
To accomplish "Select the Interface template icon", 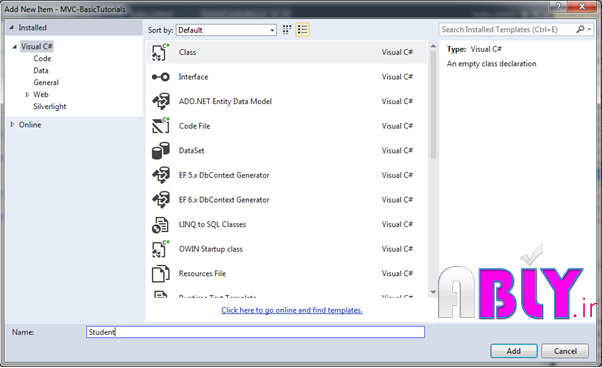I will point(160,77).
